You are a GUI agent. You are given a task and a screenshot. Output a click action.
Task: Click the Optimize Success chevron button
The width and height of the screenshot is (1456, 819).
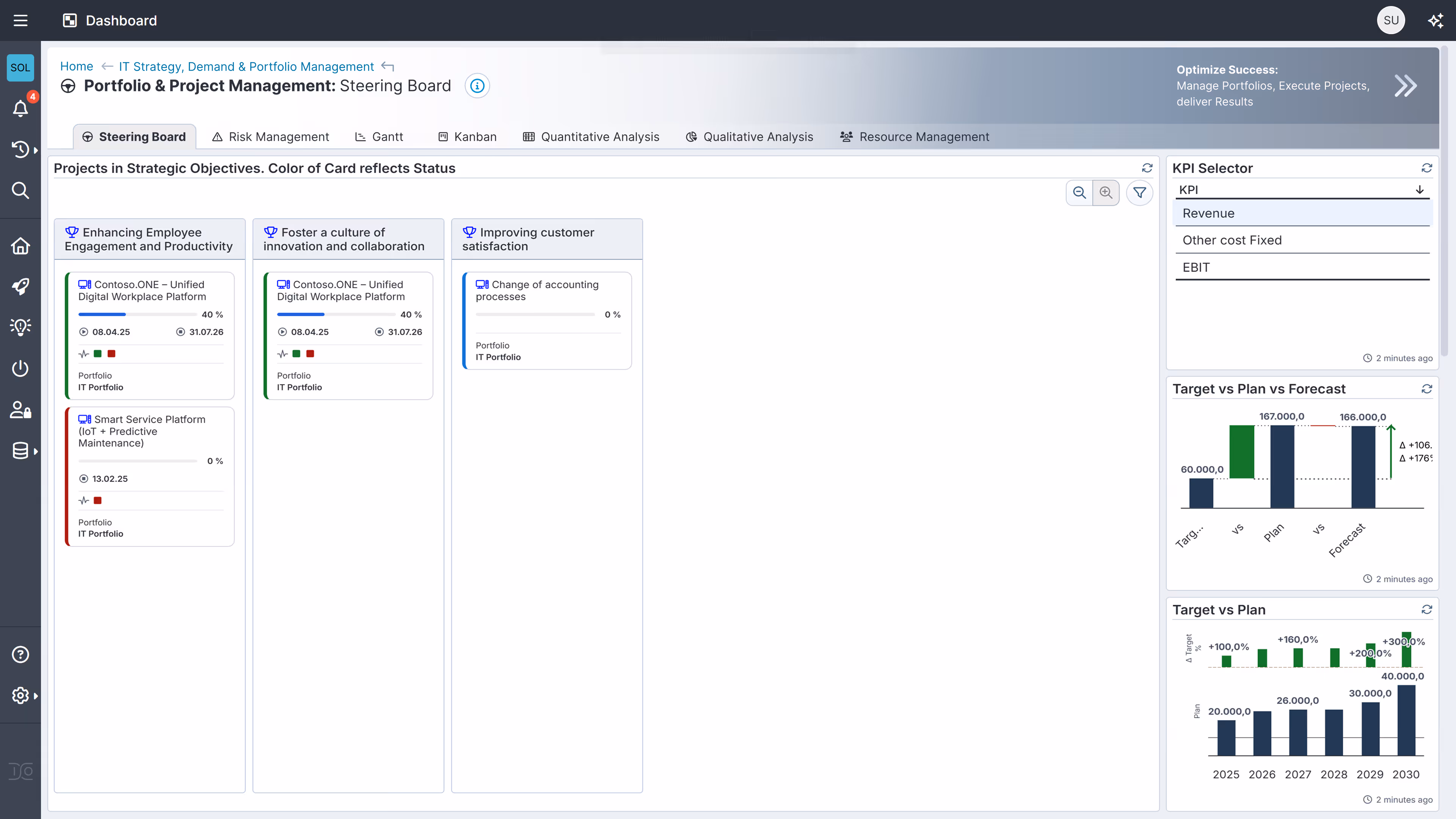pyautogui.click(x=1406, y=85)
